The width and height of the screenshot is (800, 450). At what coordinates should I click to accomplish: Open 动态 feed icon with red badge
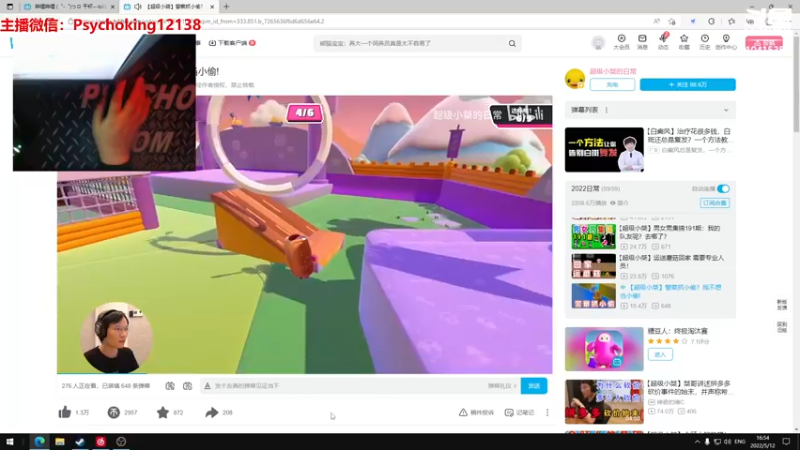(663, 42)
